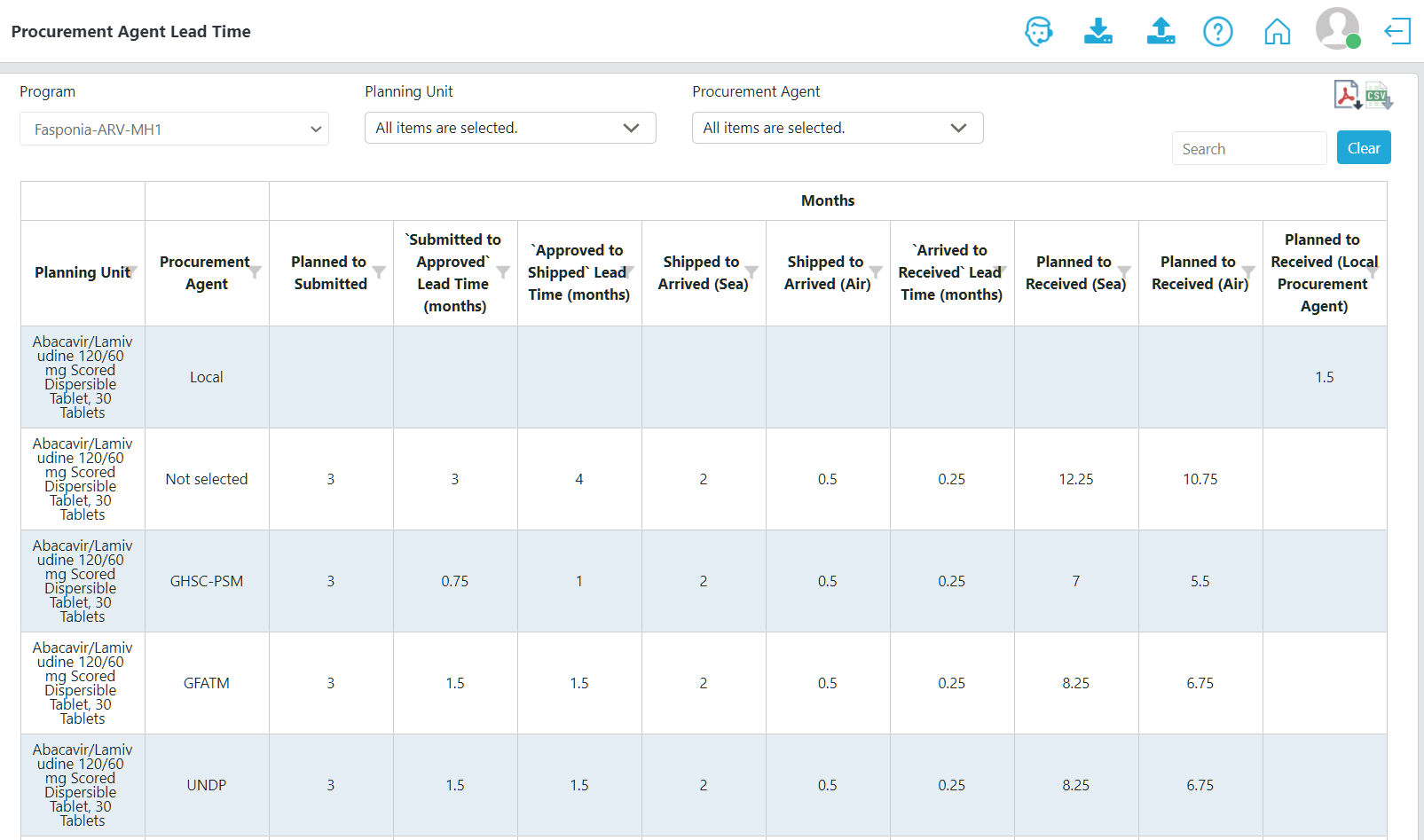Click the 7 value in GHSC-PSM row
Image resolution: width=1424 pixels, height=840 pixels.
(x=1076, y=581)
